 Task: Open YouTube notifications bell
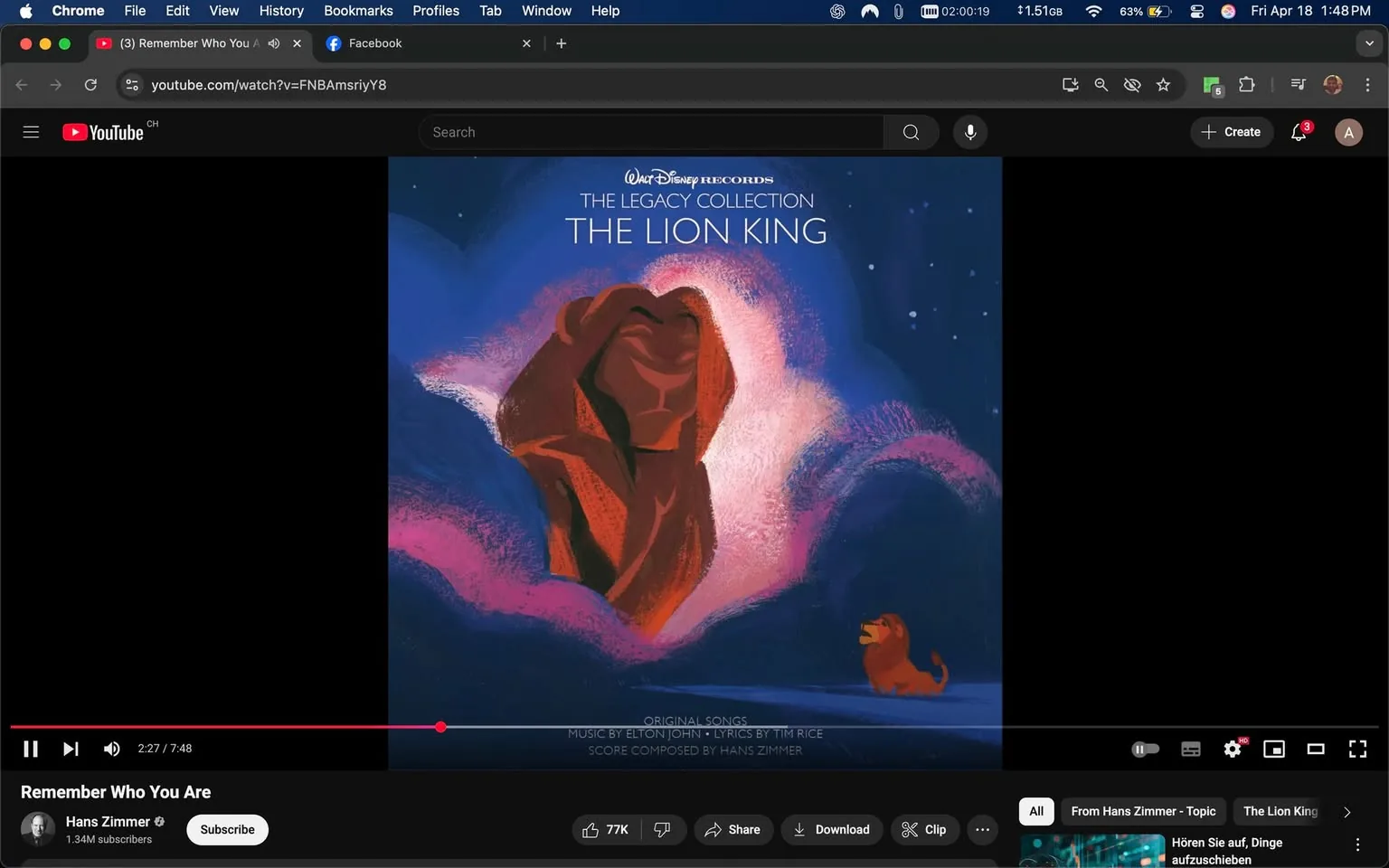(x=1297, y=132)
